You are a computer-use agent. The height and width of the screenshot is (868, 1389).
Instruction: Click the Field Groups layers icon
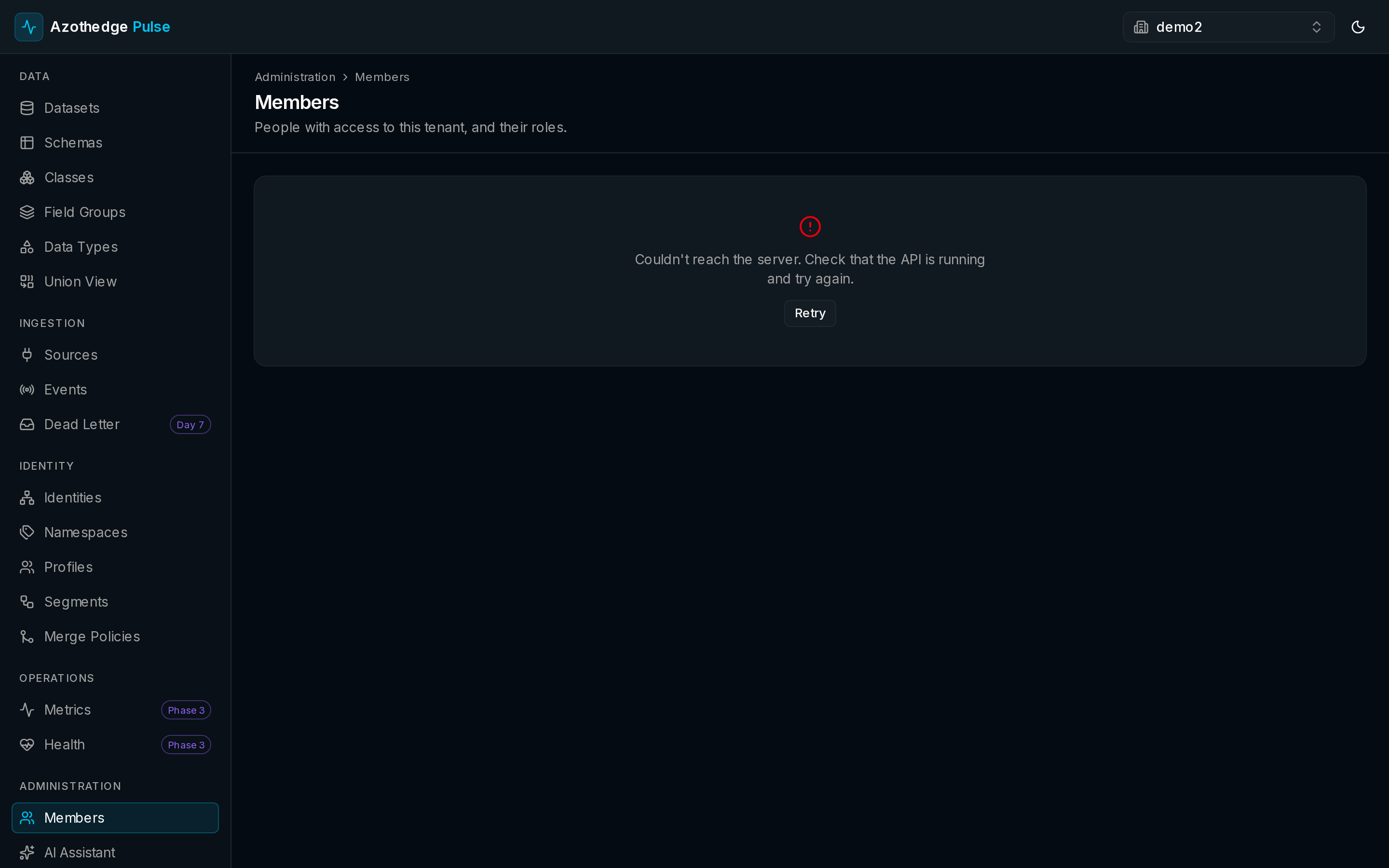tap(27, 212)
